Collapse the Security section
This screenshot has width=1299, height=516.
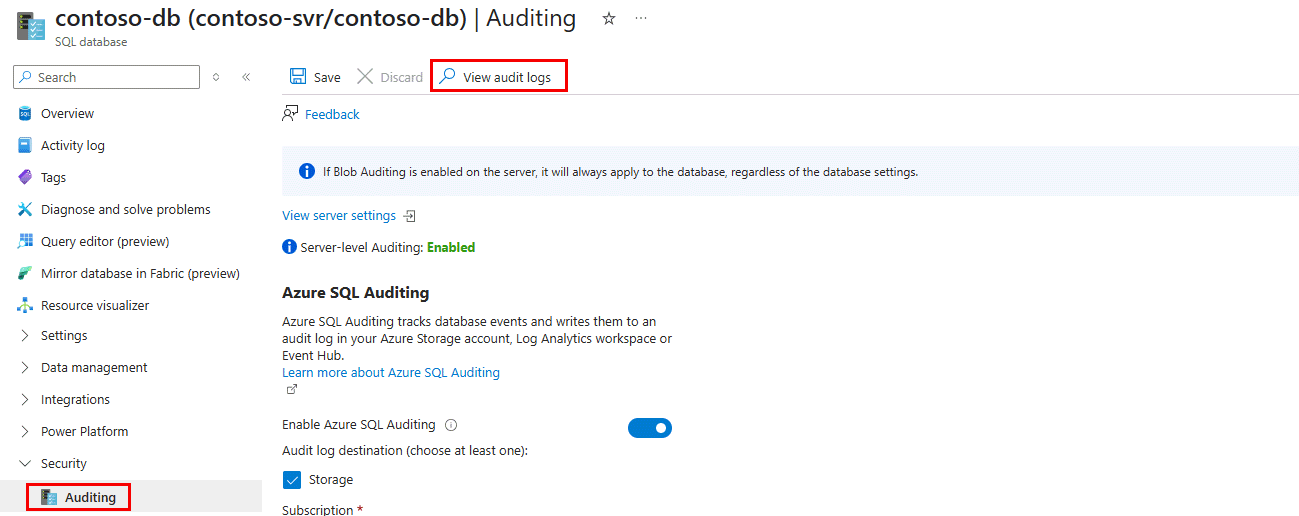(25, 464)
